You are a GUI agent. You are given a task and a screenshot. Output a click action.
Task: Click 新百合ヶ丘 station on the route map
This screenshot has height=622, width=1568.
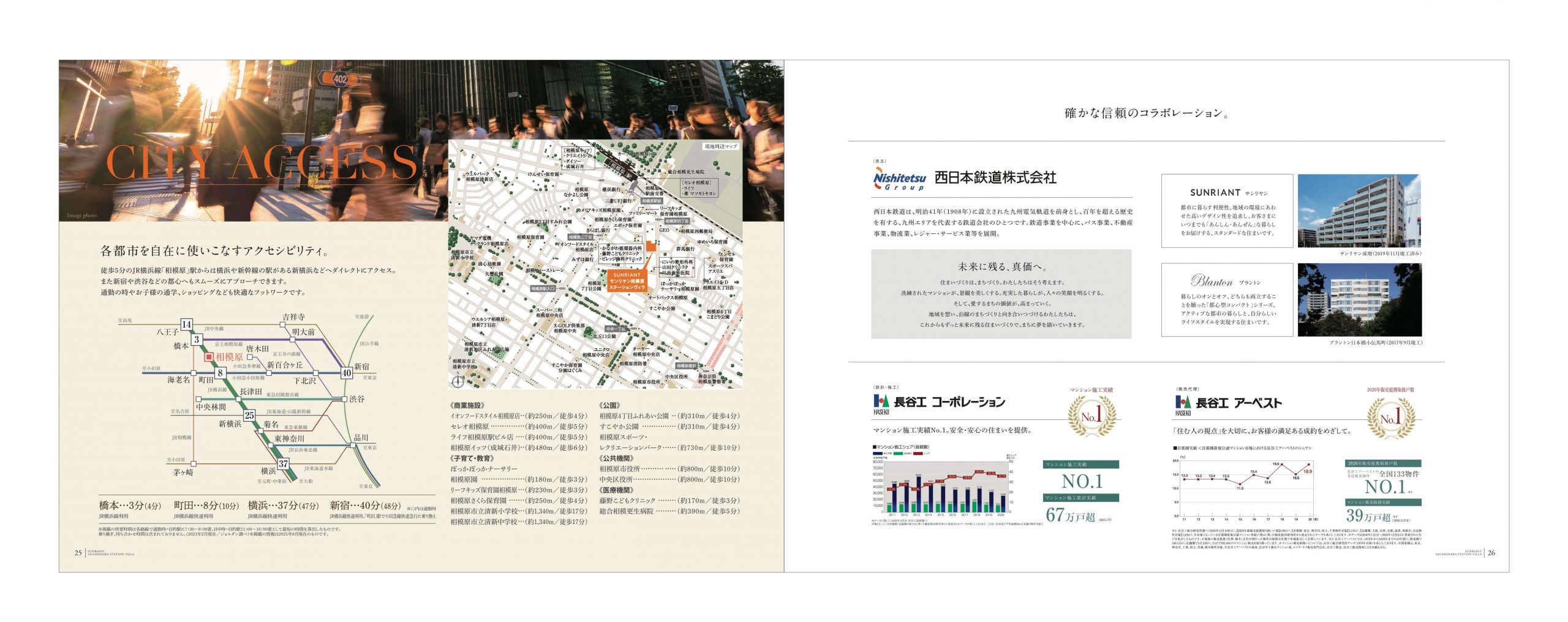click(x=285, y=365)
